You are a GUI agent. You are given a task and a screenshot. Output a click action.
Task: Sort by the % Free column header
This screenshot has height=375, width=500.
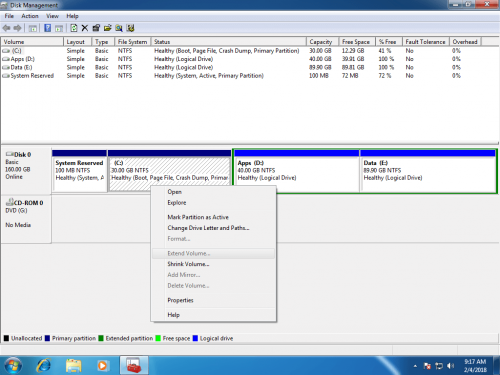389,42
